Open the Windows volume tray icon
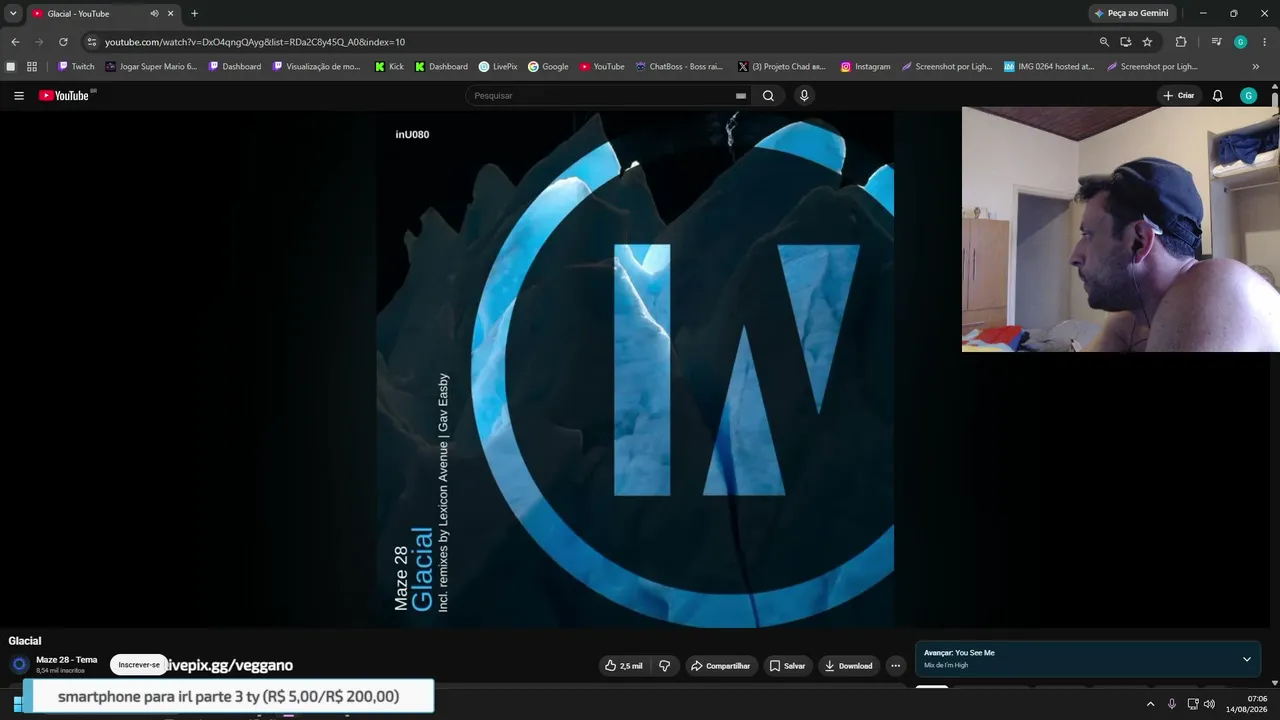 pos(1209,704)
